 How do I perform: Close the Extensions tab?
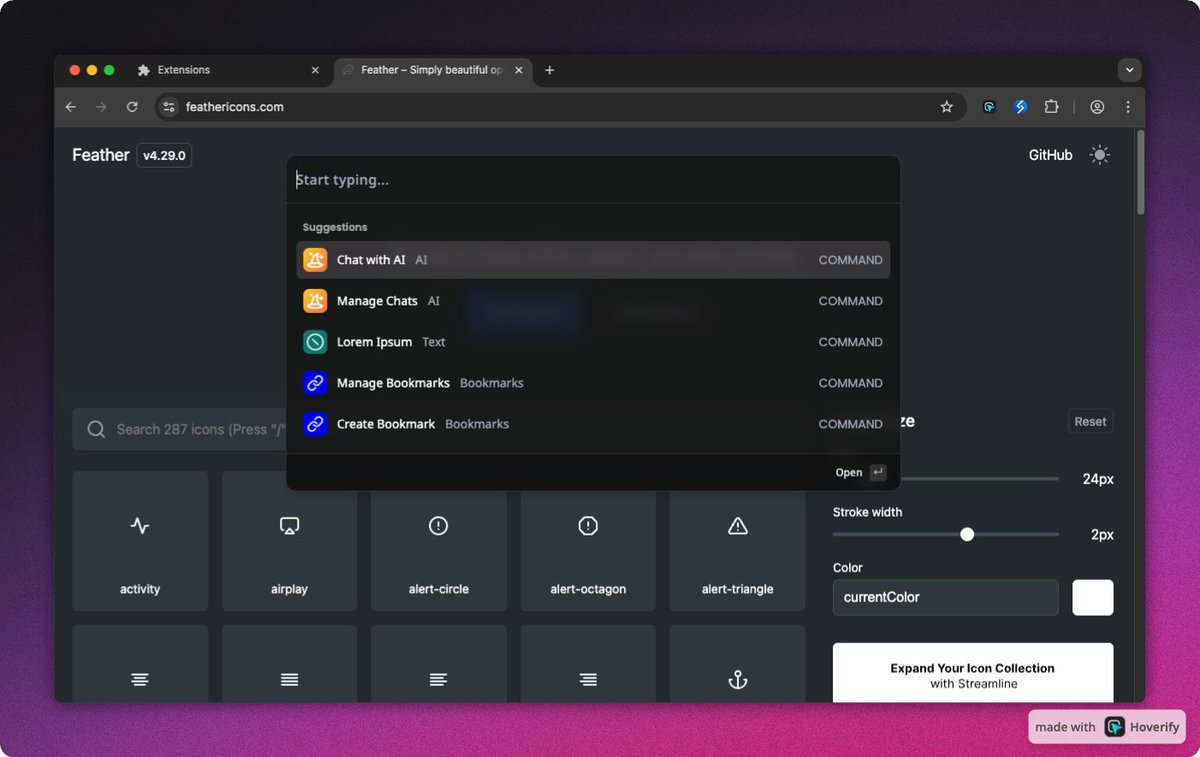[315, 70]
